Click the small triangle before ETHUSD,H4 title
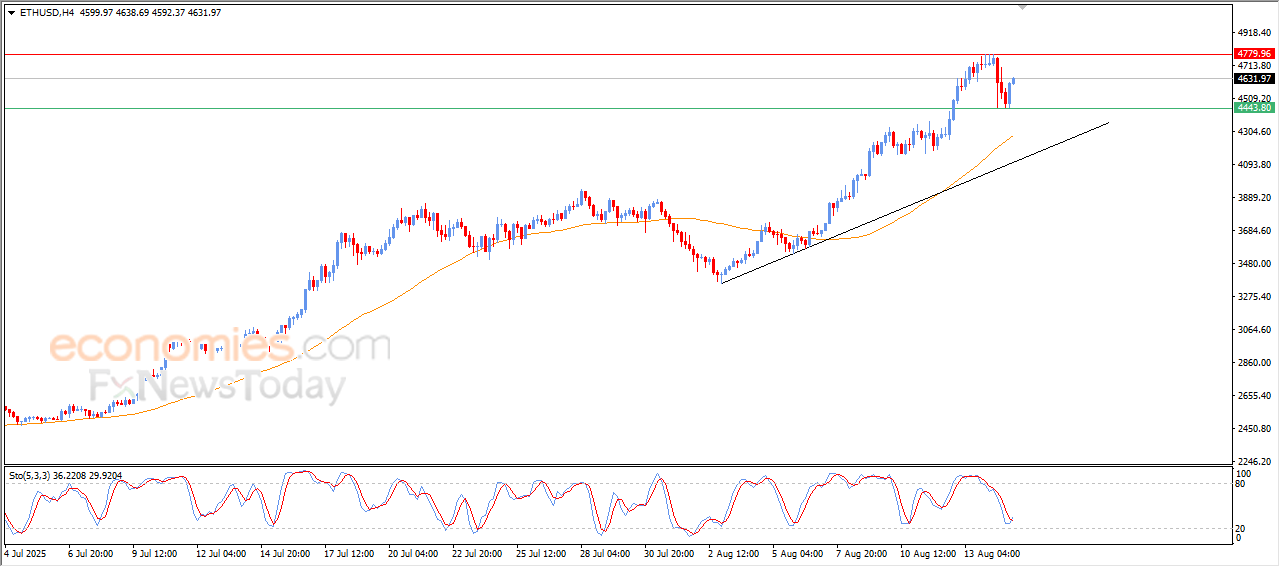Image resolution: width=1280 pixels, height=567 pixels. click(11, 13)
